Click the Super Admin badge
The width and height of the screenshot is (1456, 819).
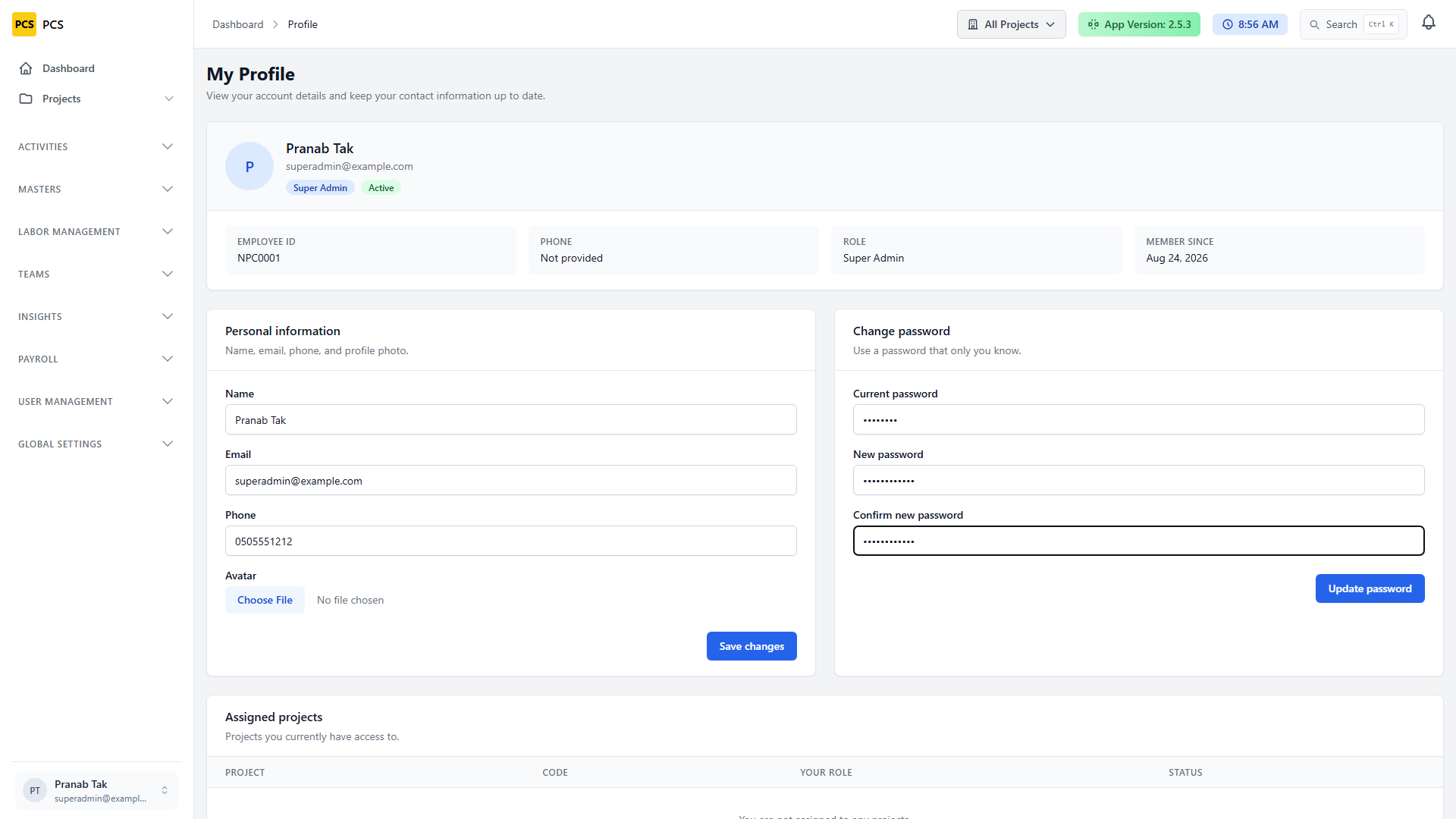click(x=320, y=188)
